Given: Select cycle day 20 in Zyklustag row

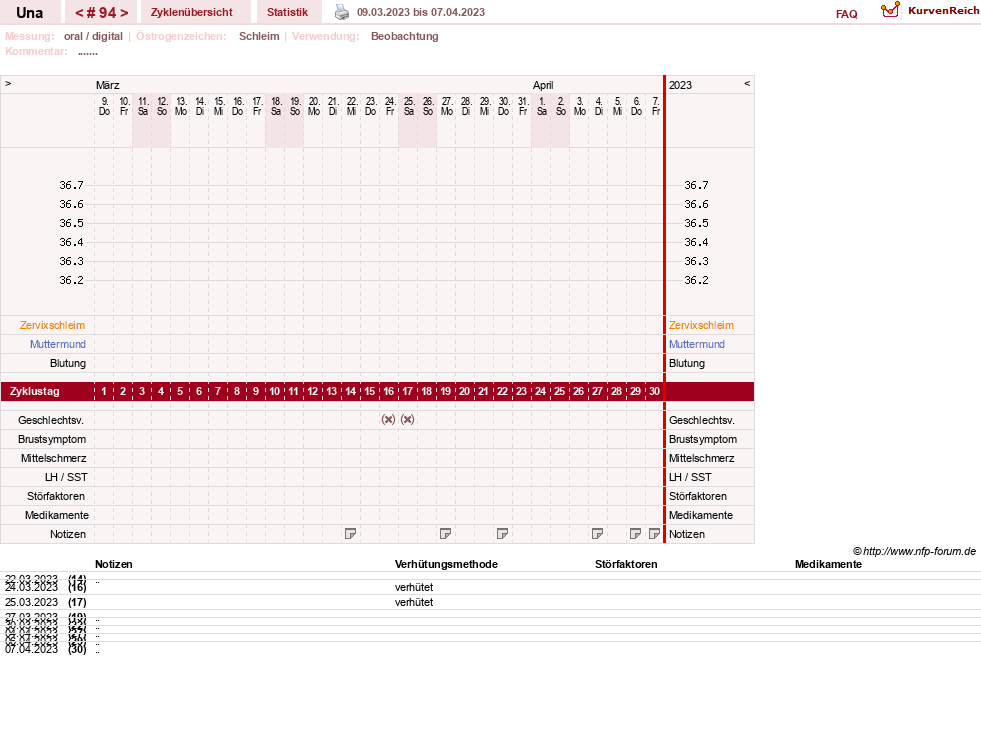Looking at the screenshot, I should pyautogui.click(x=464, y=392).
